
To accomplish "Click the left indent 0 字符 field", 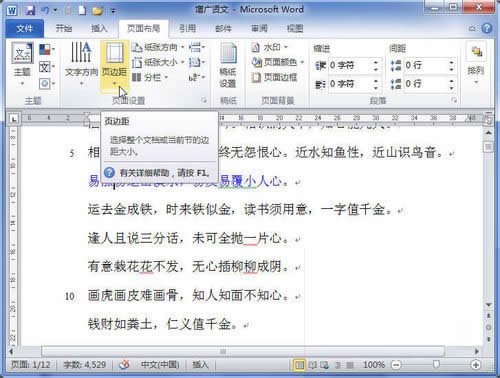I will [x=349, y=65].
